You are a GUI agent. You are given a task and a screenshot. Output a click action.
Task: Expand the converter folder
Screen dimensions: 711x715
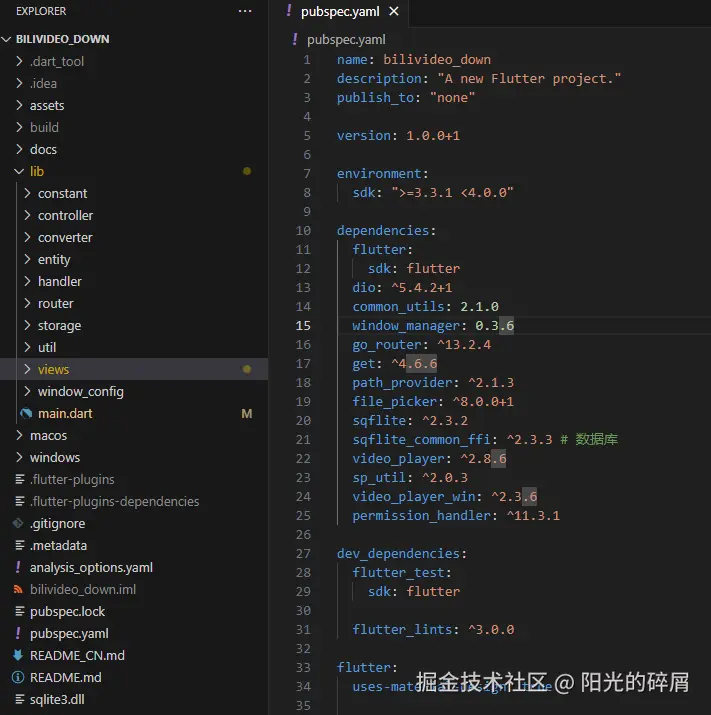[x=65, y=237]
